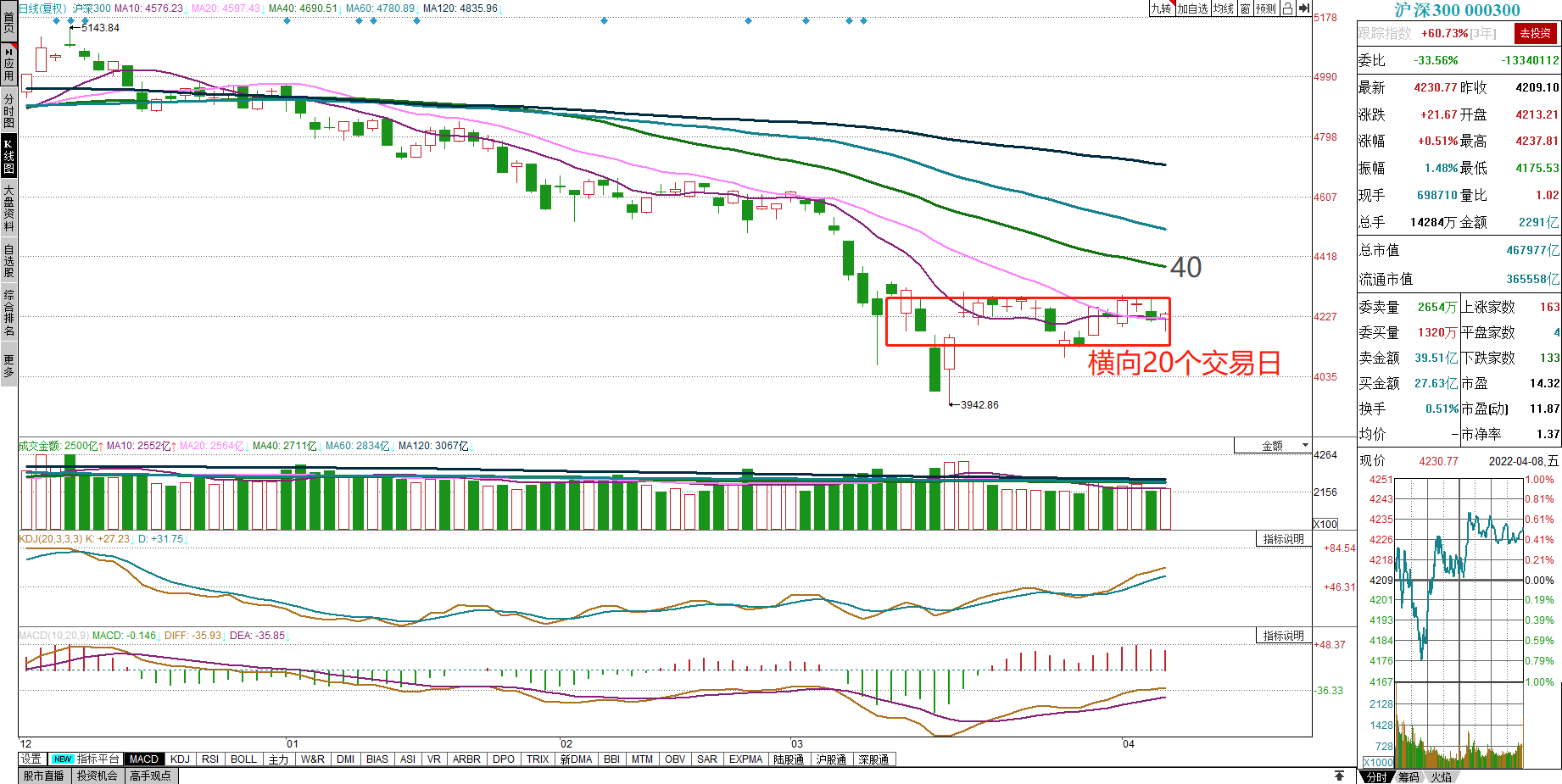Click the 窗 window layout button

click(1245, 8)
